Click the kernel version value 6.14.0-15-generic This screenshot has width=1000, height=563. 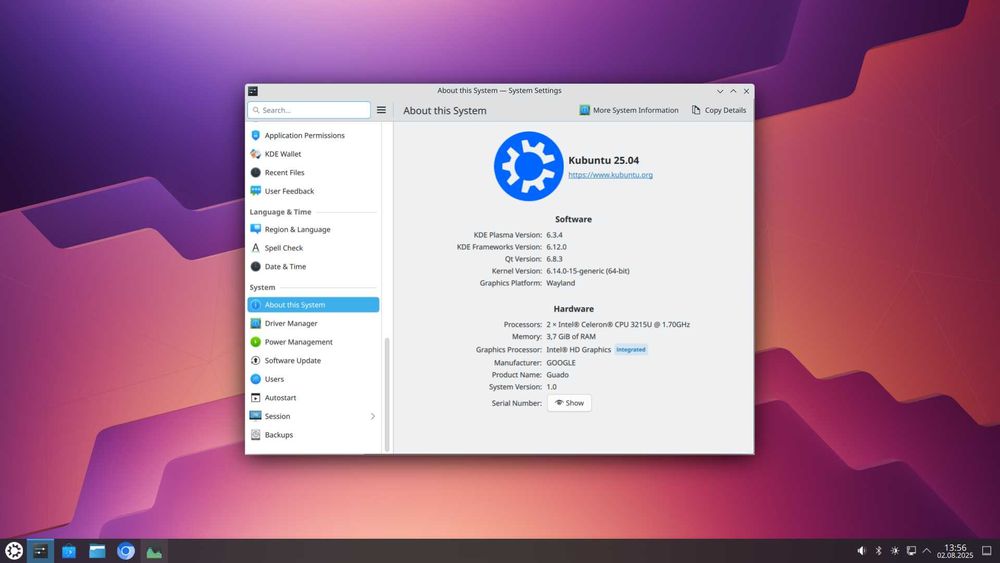pos(587,271)
